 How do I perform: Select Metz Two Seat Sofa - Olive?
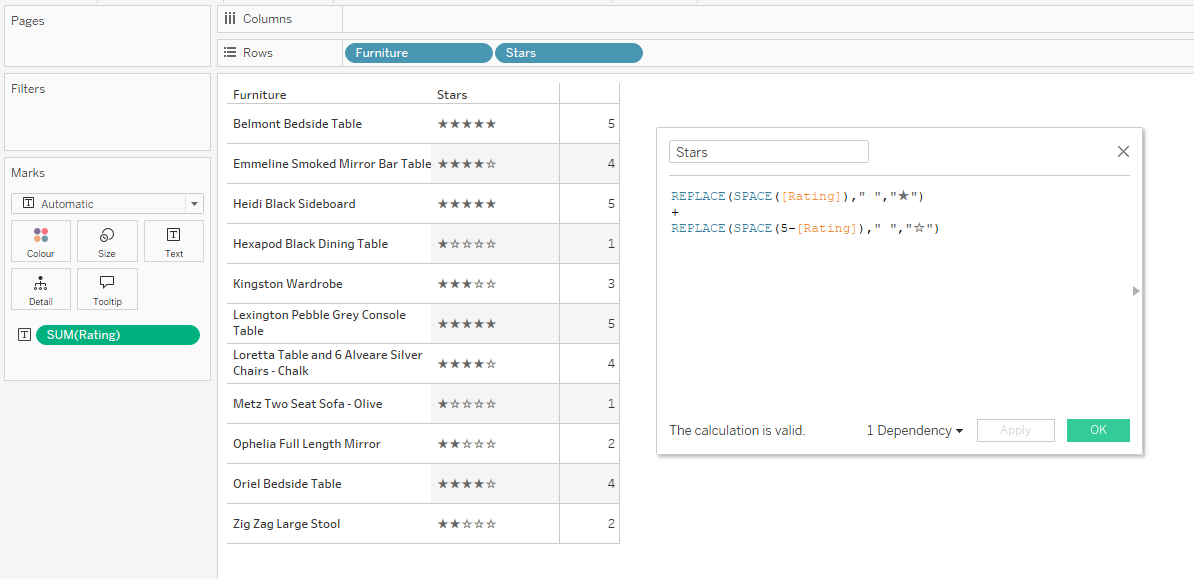pyautogui.click(x=308, y=404)
